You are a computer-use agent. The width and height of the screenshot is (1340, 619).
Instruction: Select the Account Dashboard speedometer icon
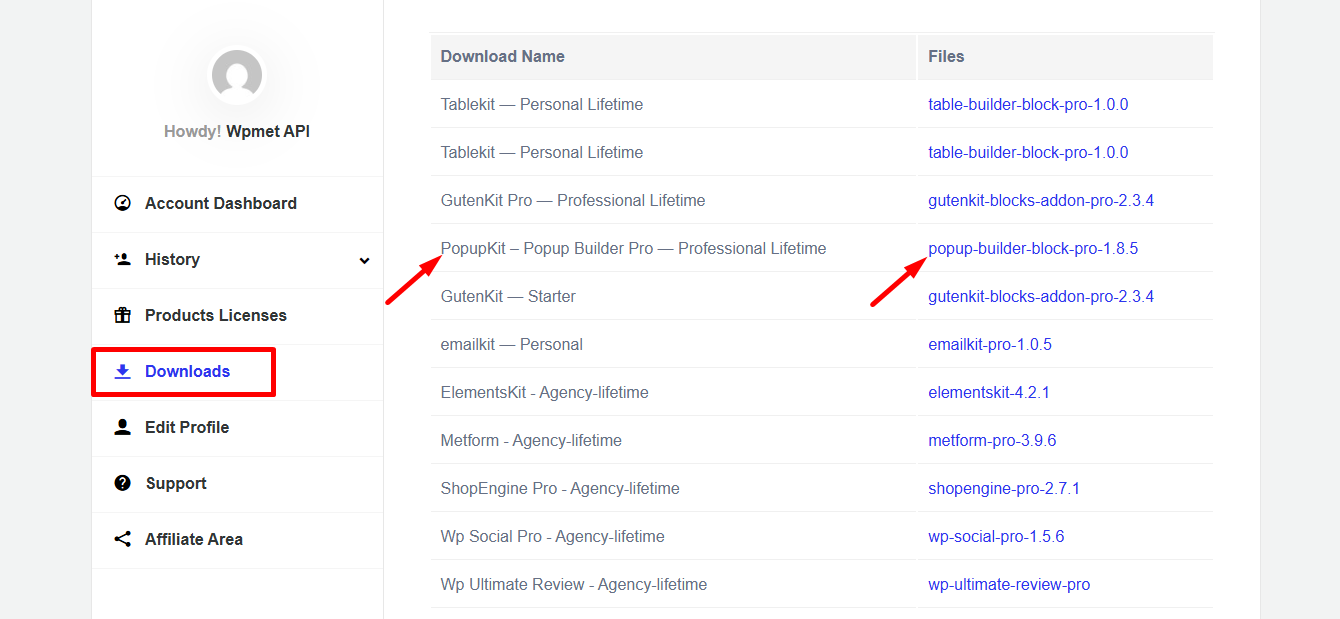pos(122,202)
